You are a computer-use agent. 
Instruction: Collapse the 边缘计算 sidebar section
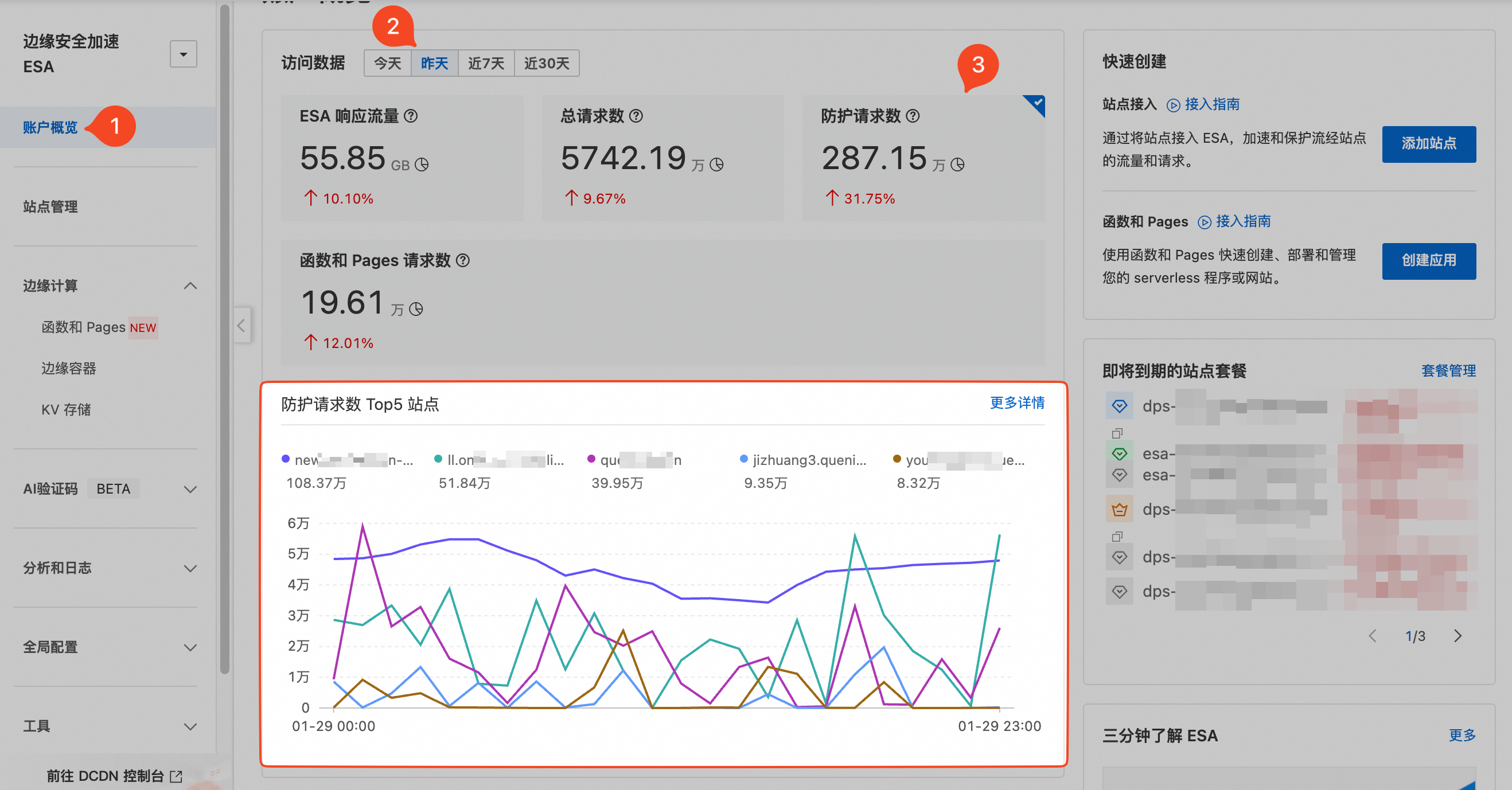click(x=190, y=286)
